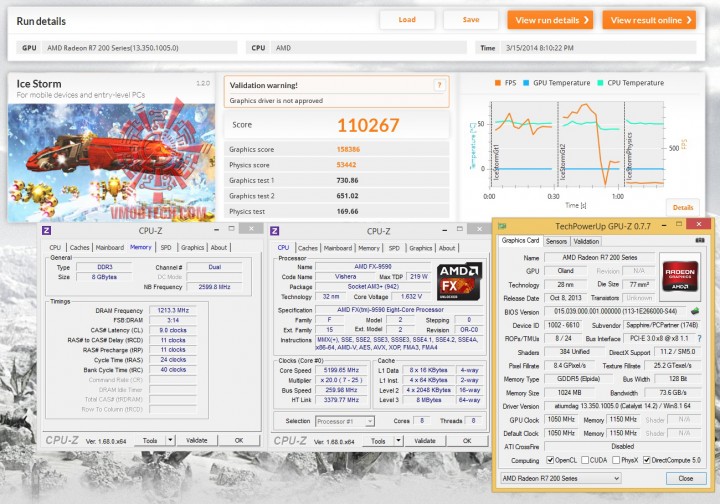Screen dimensions: 720x504
Task: Click the NB Frequency 2599.8 MHz value
Action: point(214,287)
